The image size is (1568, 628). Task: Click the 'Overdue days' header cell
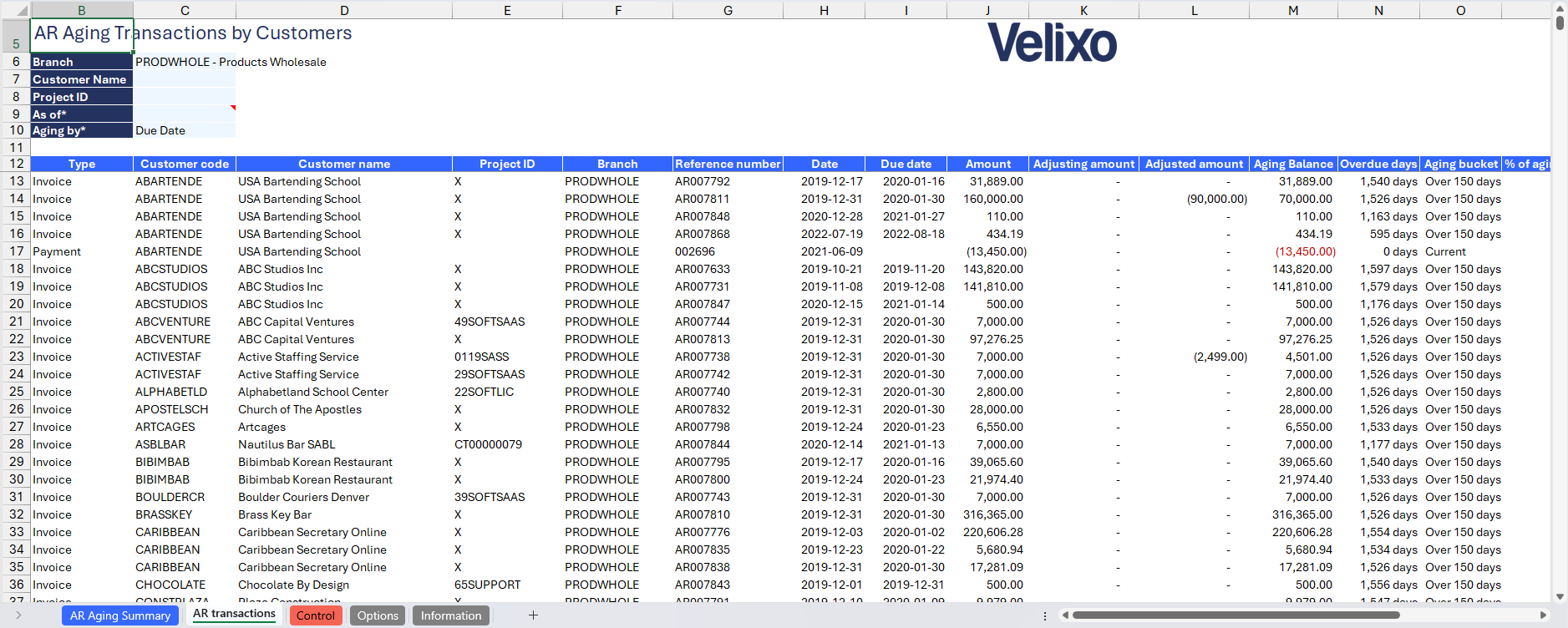tap(1378, 164)
